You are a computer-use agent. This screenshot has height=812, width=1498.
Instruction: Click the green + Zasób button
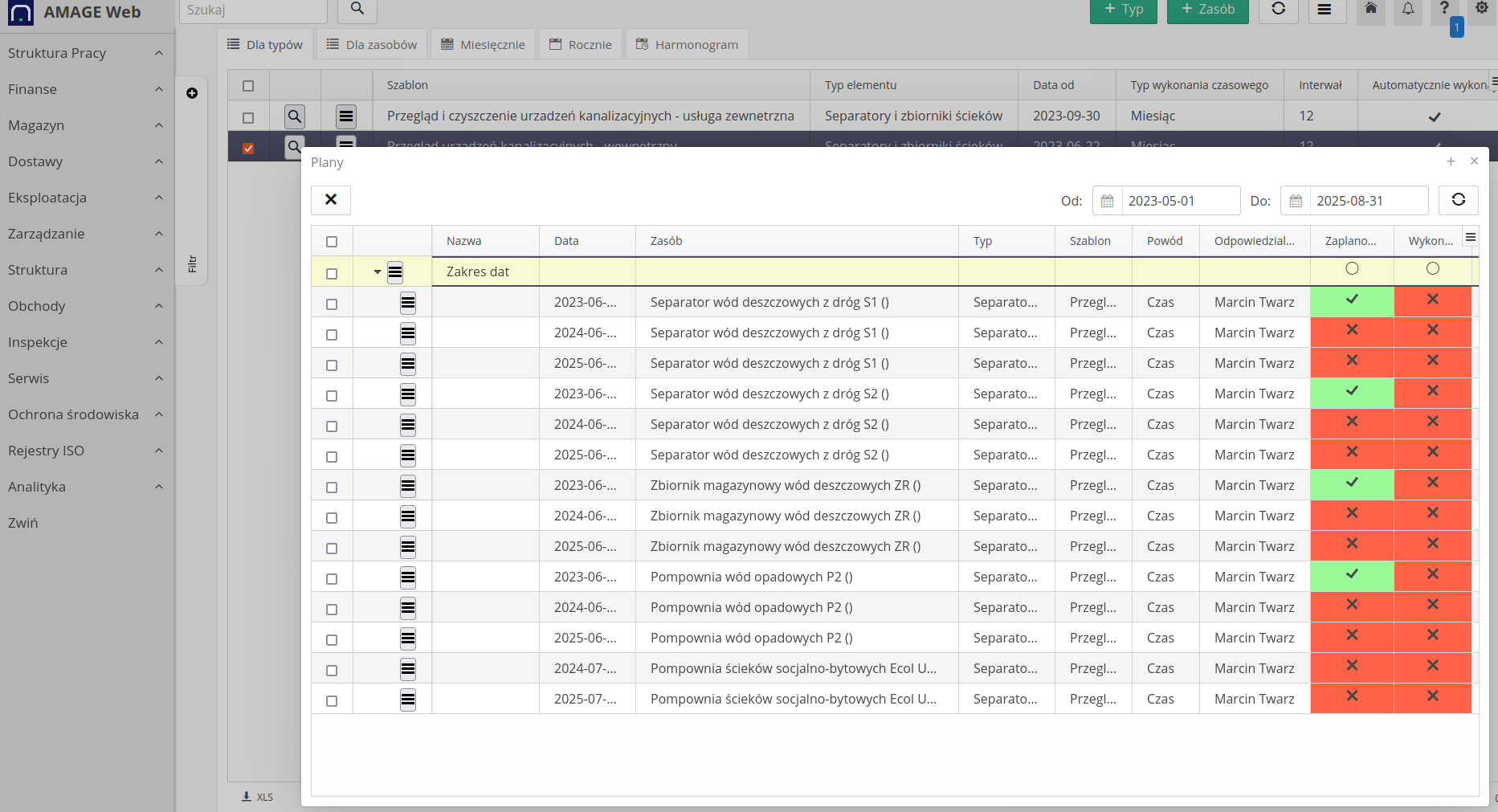1207,10
